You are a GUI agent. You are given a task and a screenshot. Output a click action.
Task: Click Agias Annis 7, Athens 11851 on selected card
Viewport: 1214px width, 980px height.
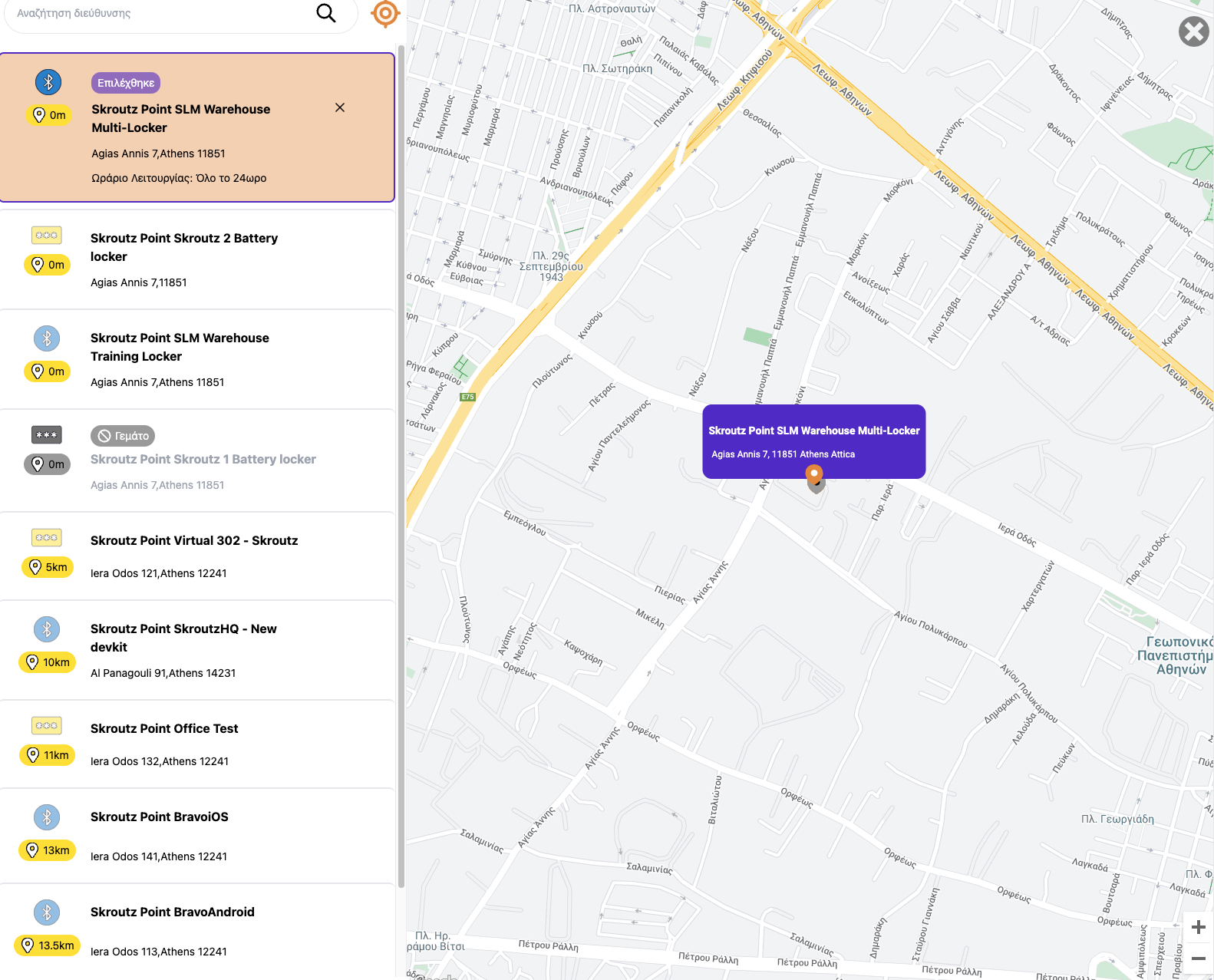click(159, 153)
